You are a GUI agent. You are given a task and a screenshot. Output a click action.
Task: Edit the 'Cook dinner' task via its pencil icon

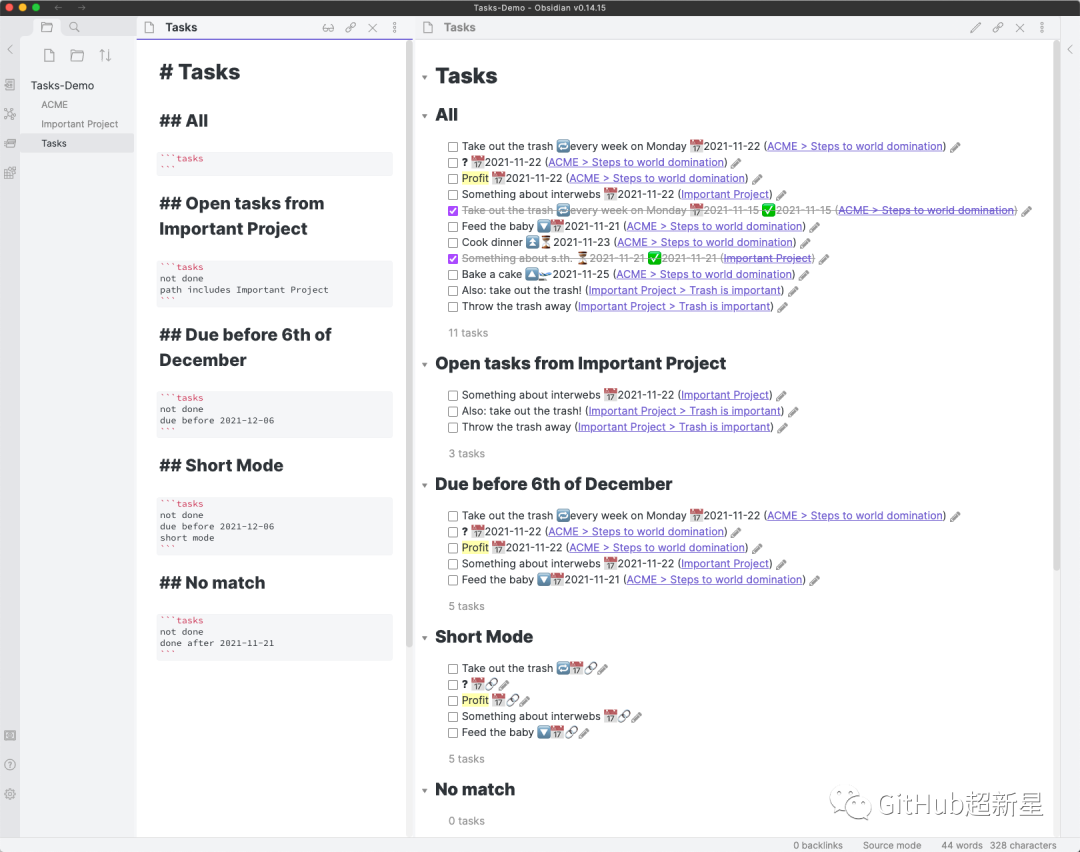pos(805,242)
